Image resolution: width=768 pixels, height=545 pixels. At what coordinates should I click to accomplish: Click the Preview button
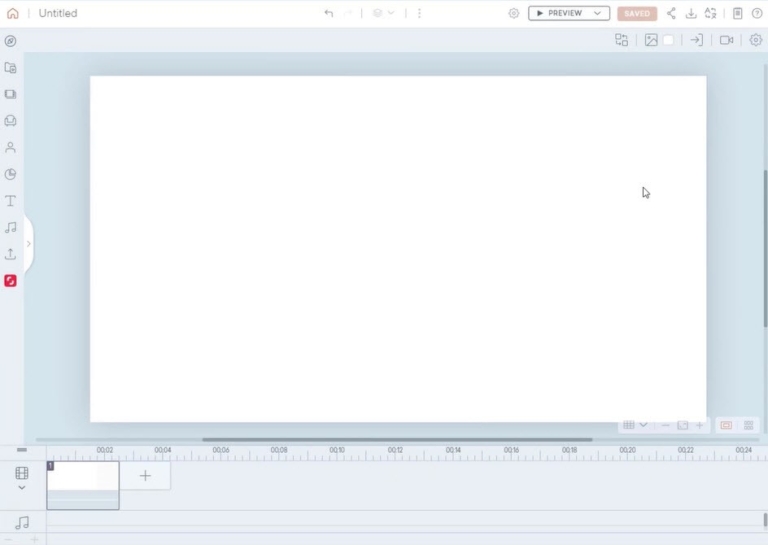(560, 13)
